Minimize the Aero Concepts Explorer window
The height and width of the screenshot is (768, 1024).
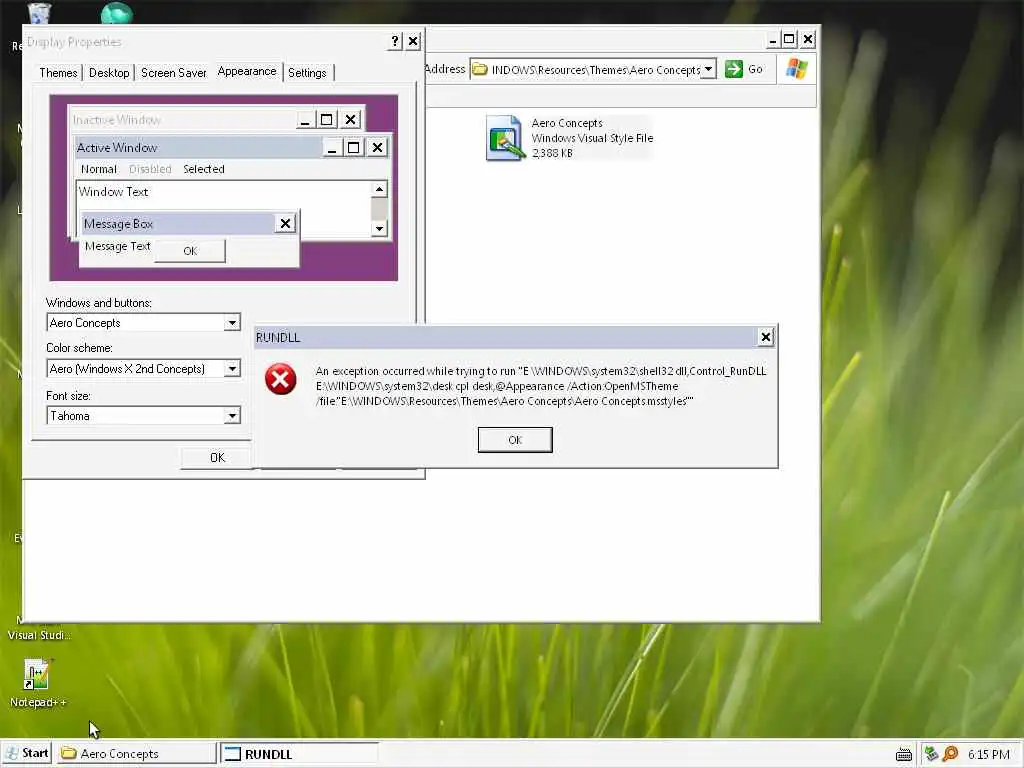772,40
